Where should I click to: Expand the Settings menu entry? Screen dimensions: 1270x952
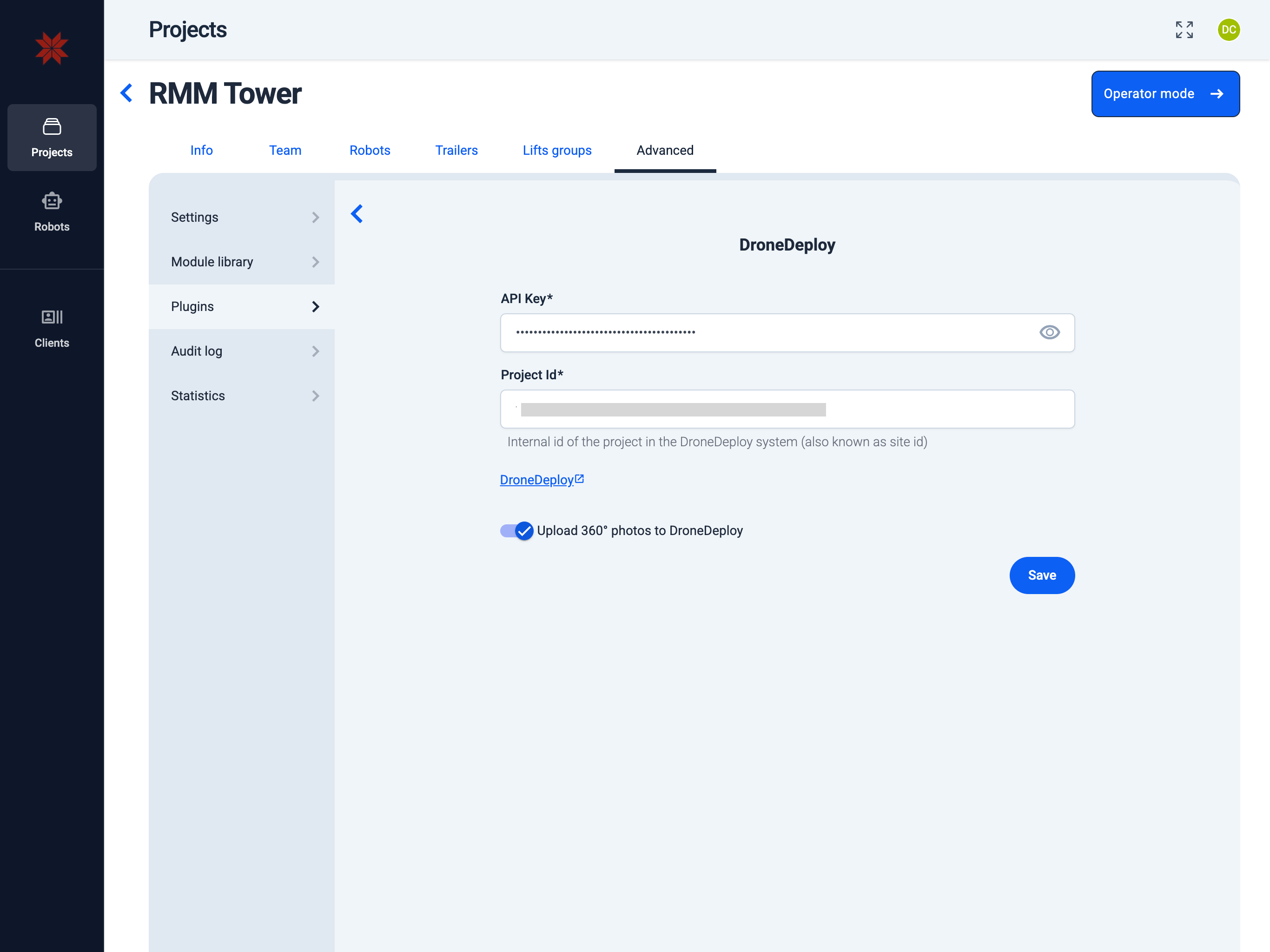[242, 218]
